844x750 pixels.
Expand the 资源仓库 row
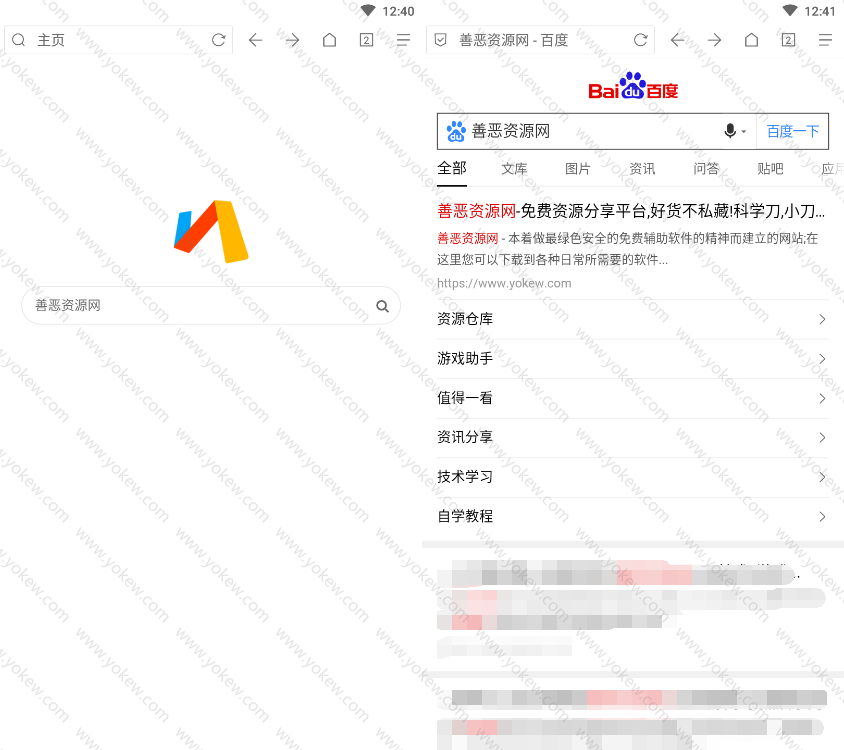(x=632, y=319)
